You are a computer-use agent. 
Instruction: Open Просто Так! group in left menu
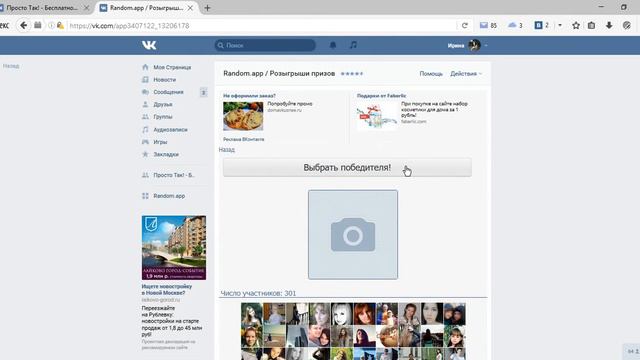click(x=174, y=175)
